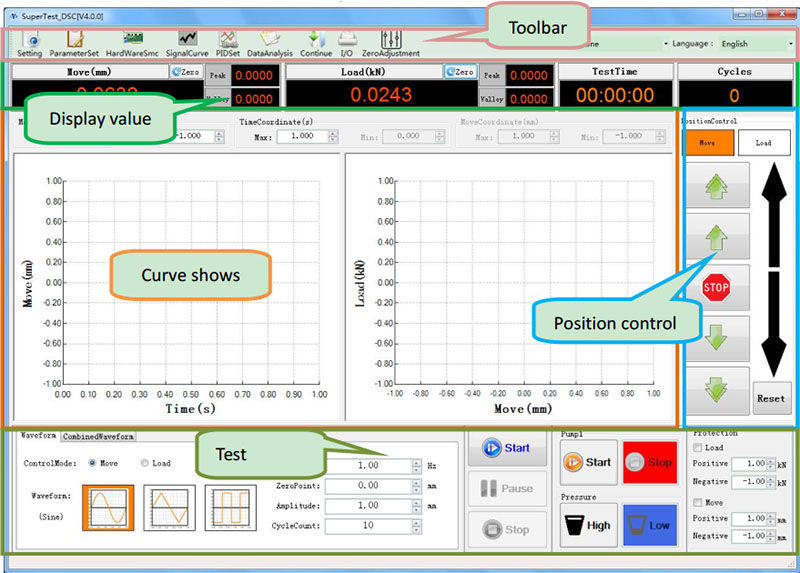Switch position control to the Load tab

(x=763, y=143)
